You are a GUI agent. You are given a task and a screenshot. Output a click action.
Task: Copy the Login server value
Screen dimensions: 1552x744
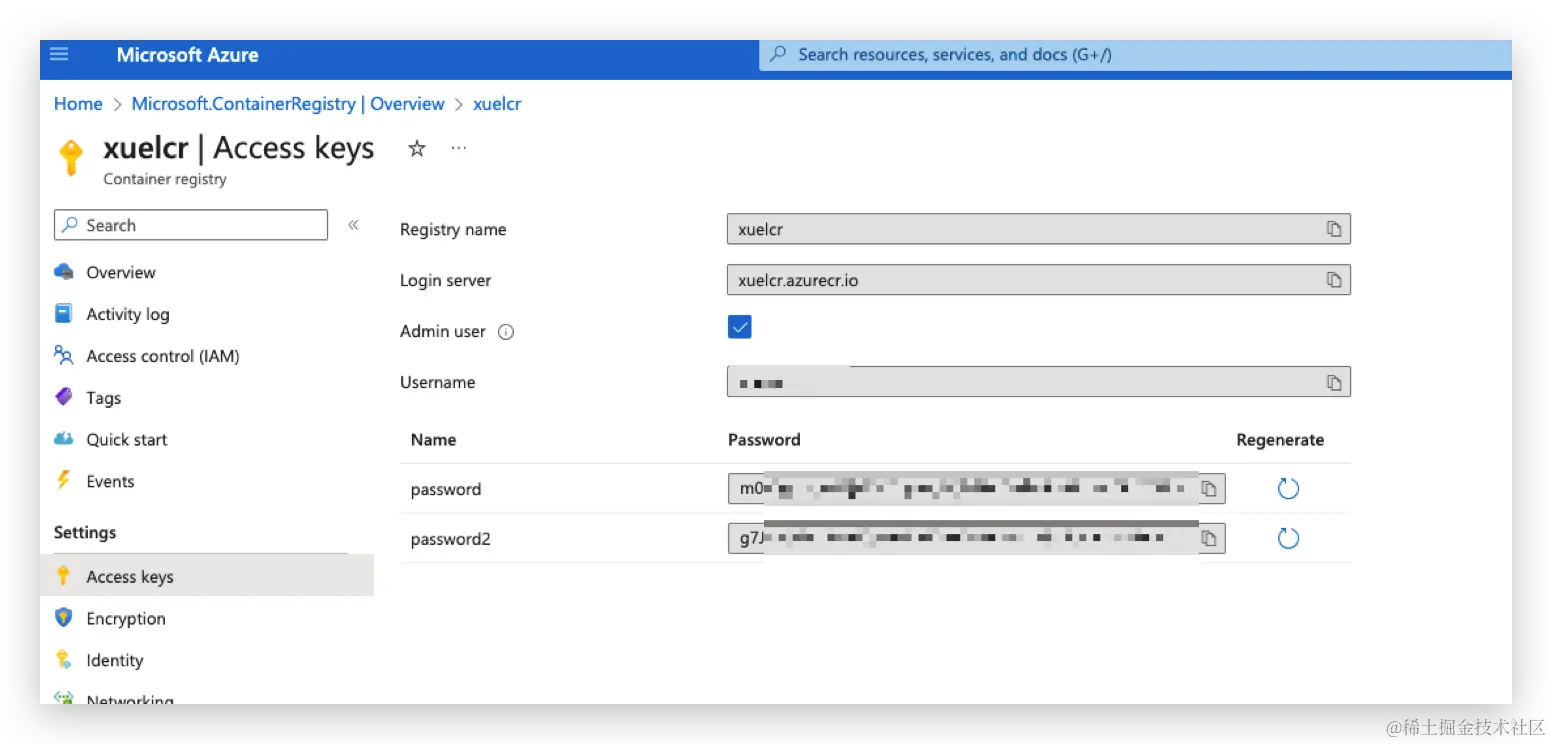(x=1334, y=280)
